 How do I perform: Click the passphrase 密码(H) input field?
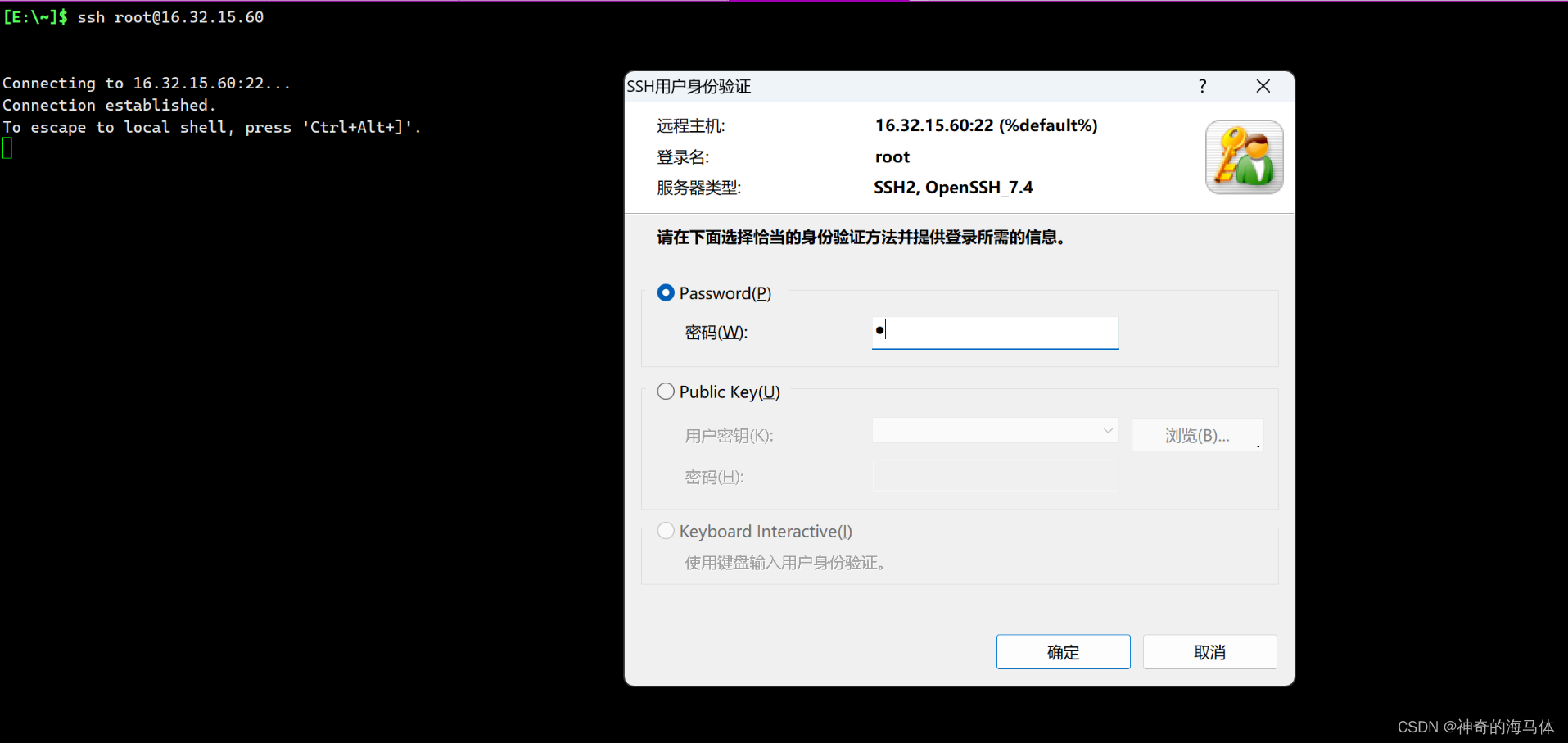pyautogui.click(x=995, y=476)
